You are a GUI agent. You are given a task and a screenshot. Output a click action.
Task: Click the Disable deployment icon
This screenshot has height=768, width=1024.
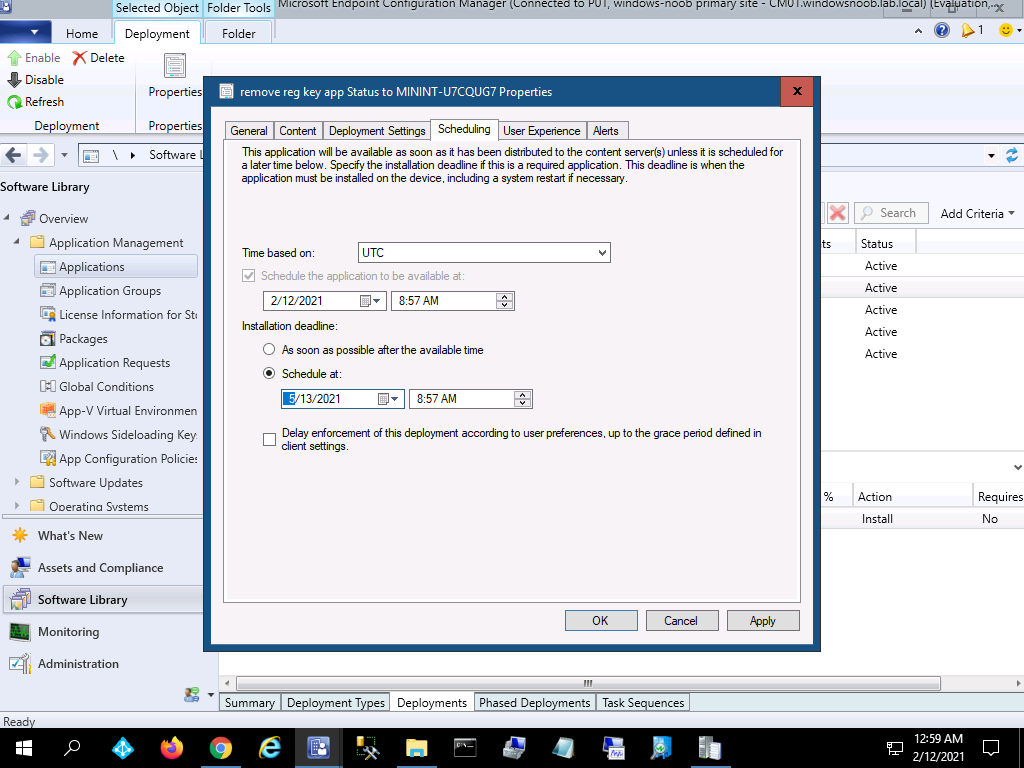click(14, 80)
